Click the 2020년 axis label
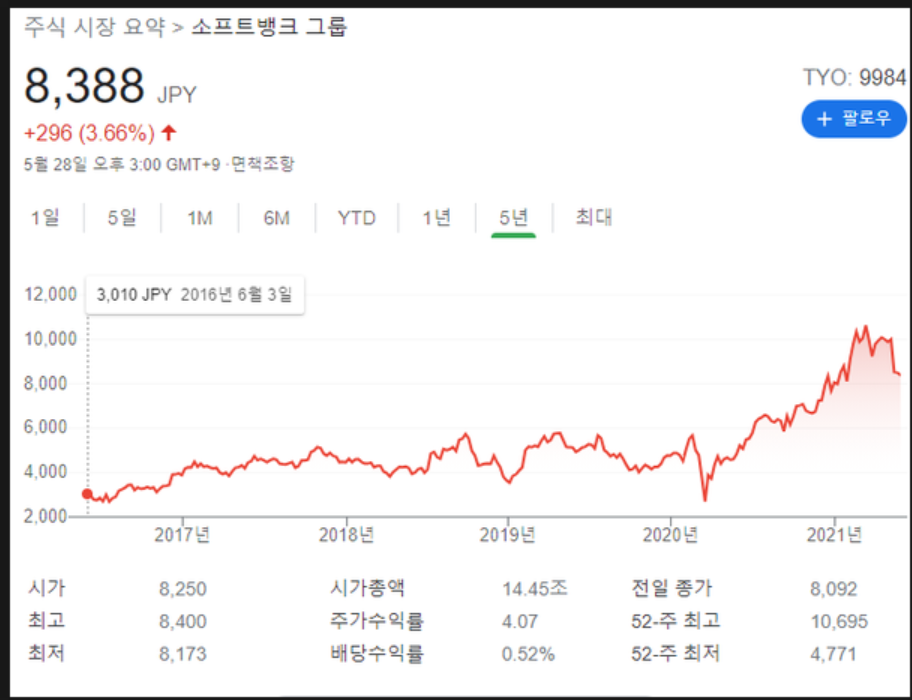Screen dimensions: 912x700 click(x=670, y=535)
